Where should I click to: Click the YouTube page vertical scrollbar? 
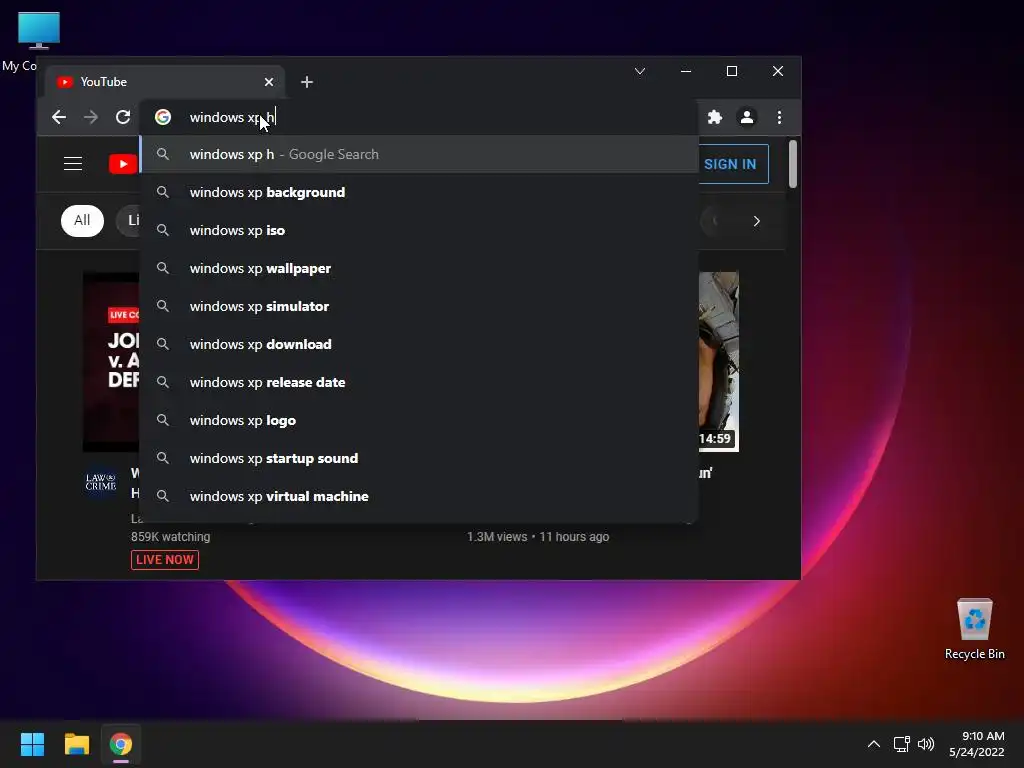(793, 163)
